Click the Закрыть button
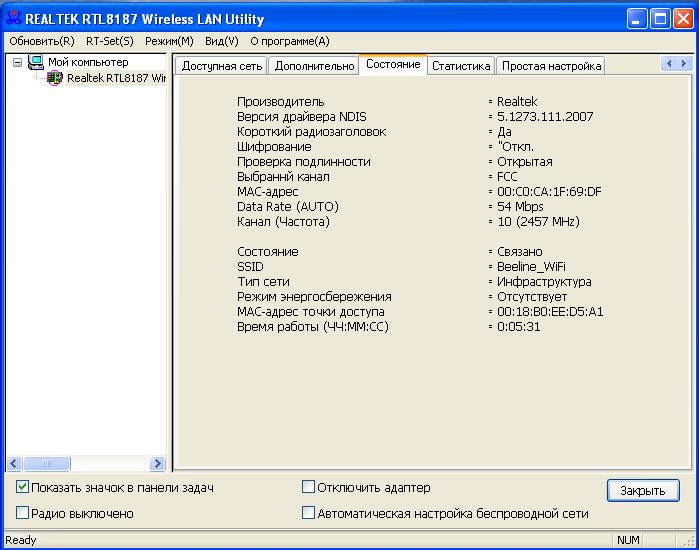699x550 pixels. click(643, 491)
